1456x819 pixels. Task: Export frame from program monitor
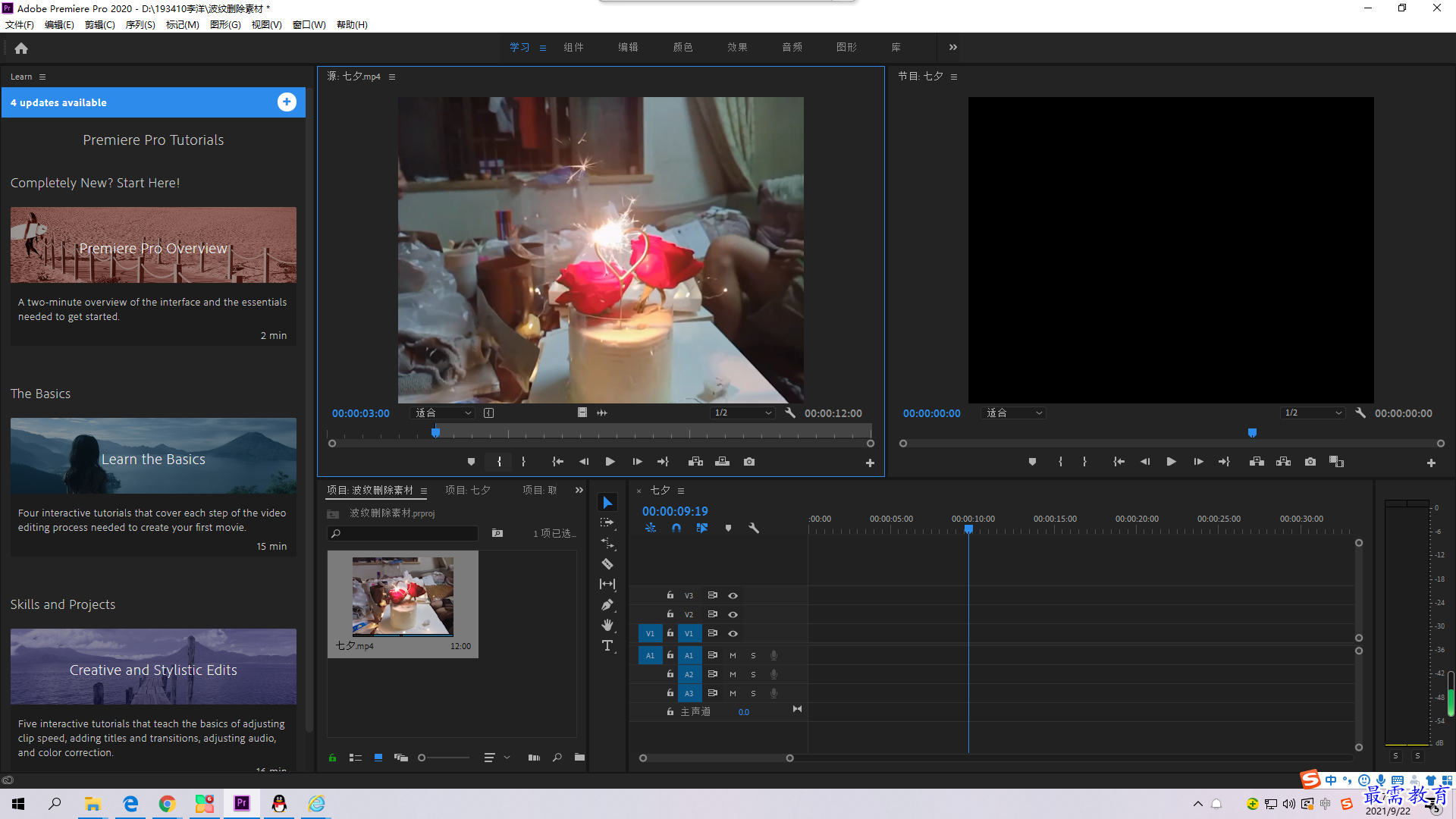pyautogui.click(x=1310, y=462)
